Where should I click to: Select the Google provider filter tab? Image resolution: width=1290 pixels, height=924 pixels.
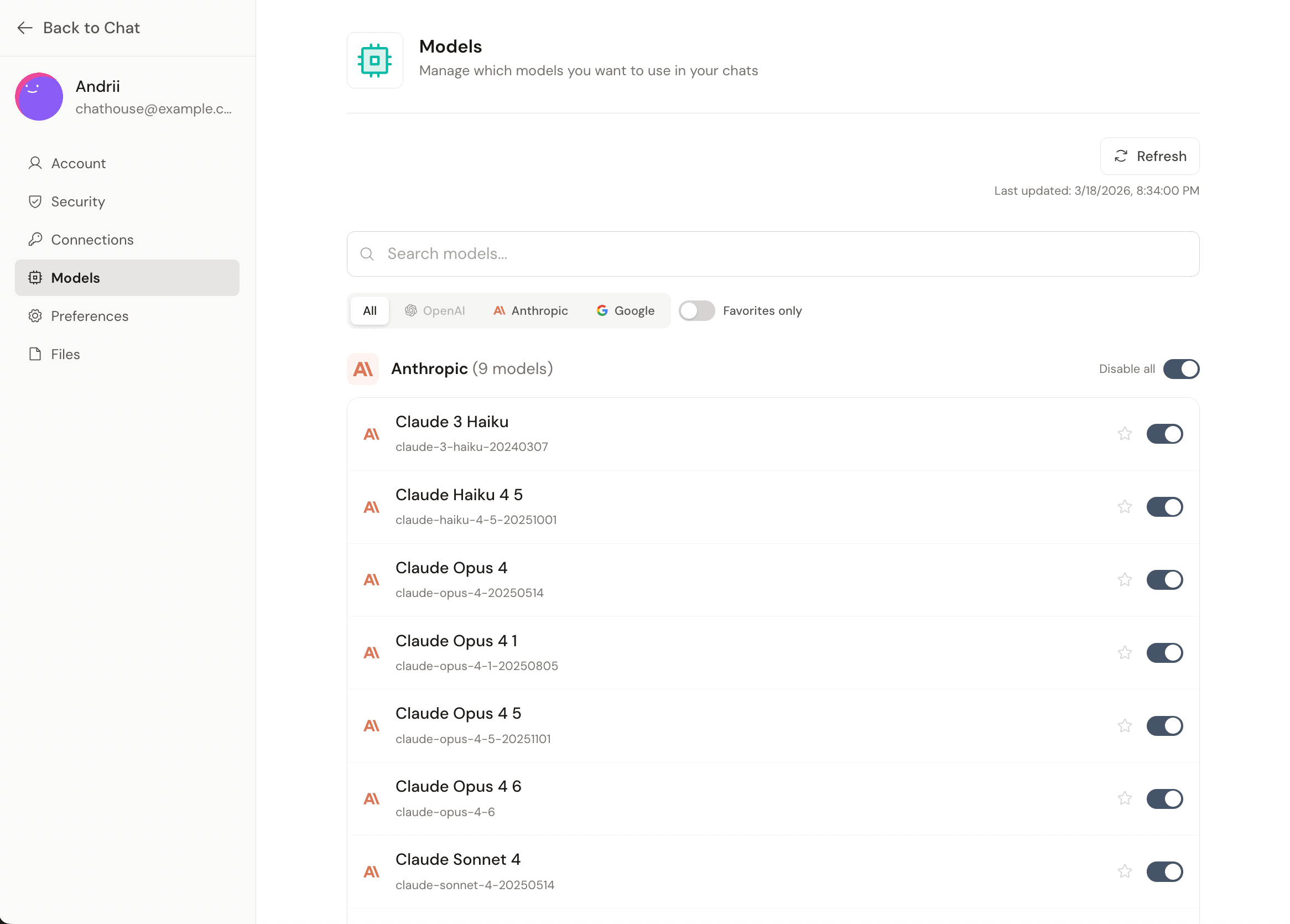click(625, 310)
